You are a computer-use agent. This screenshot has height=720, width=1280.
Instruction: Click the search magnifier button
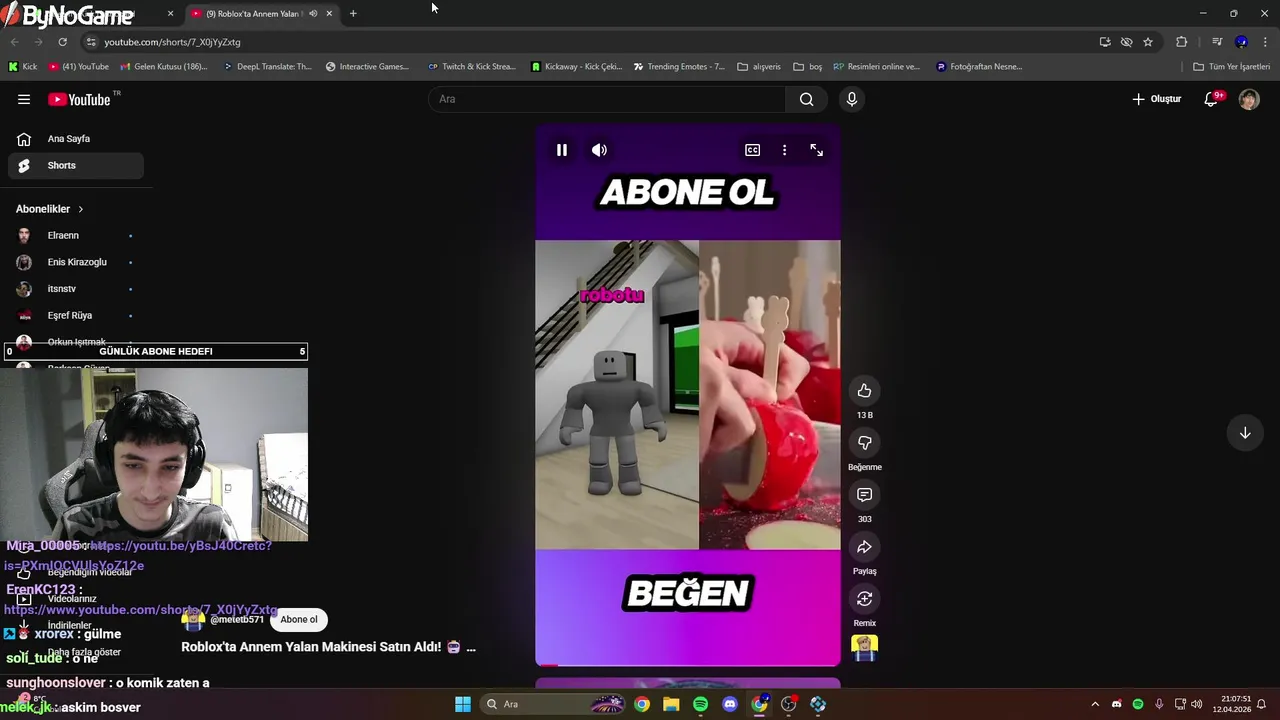806,99
